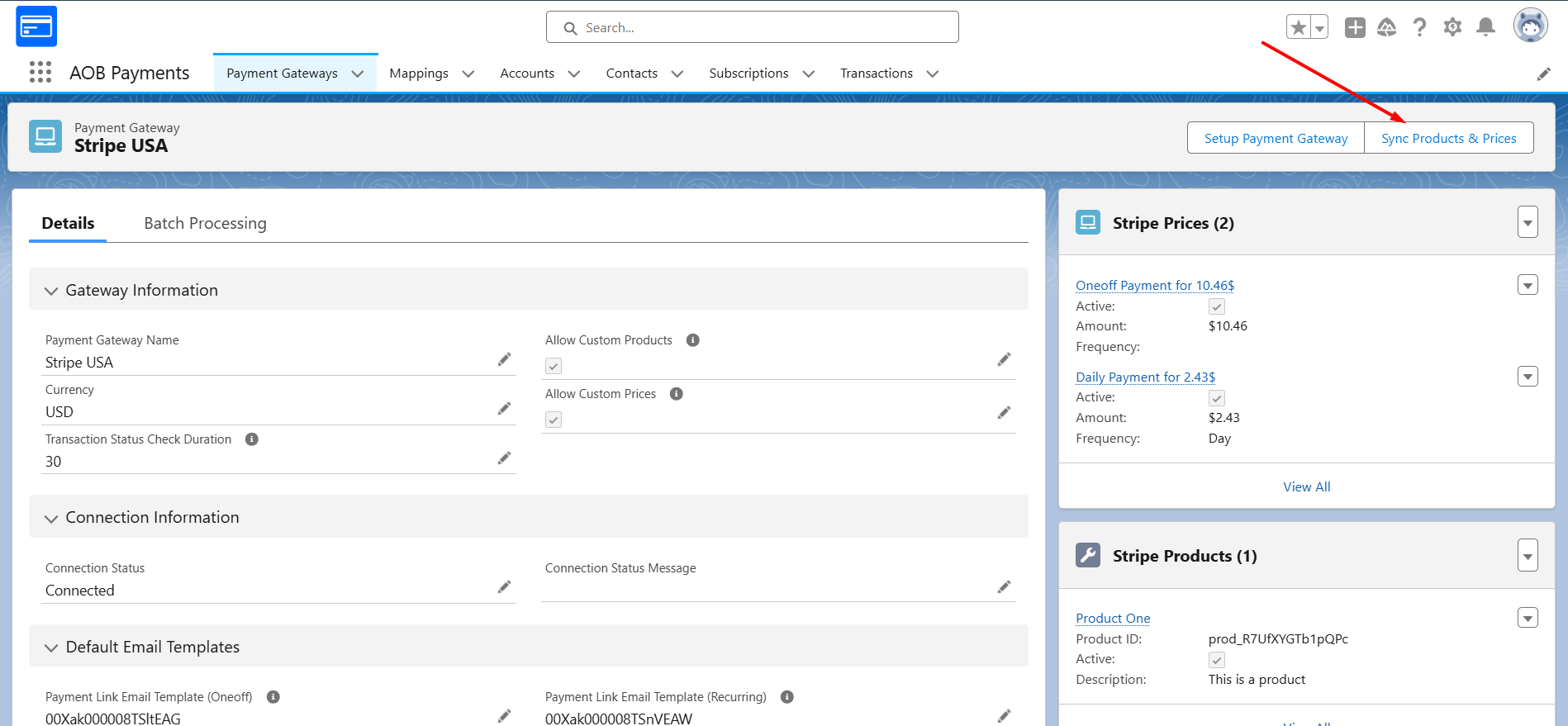Image resolution: width=1568 pixels, height=726 pixels.
Task: Show info for Transaction Status Check Duration
Action: (x=252, y=439)
